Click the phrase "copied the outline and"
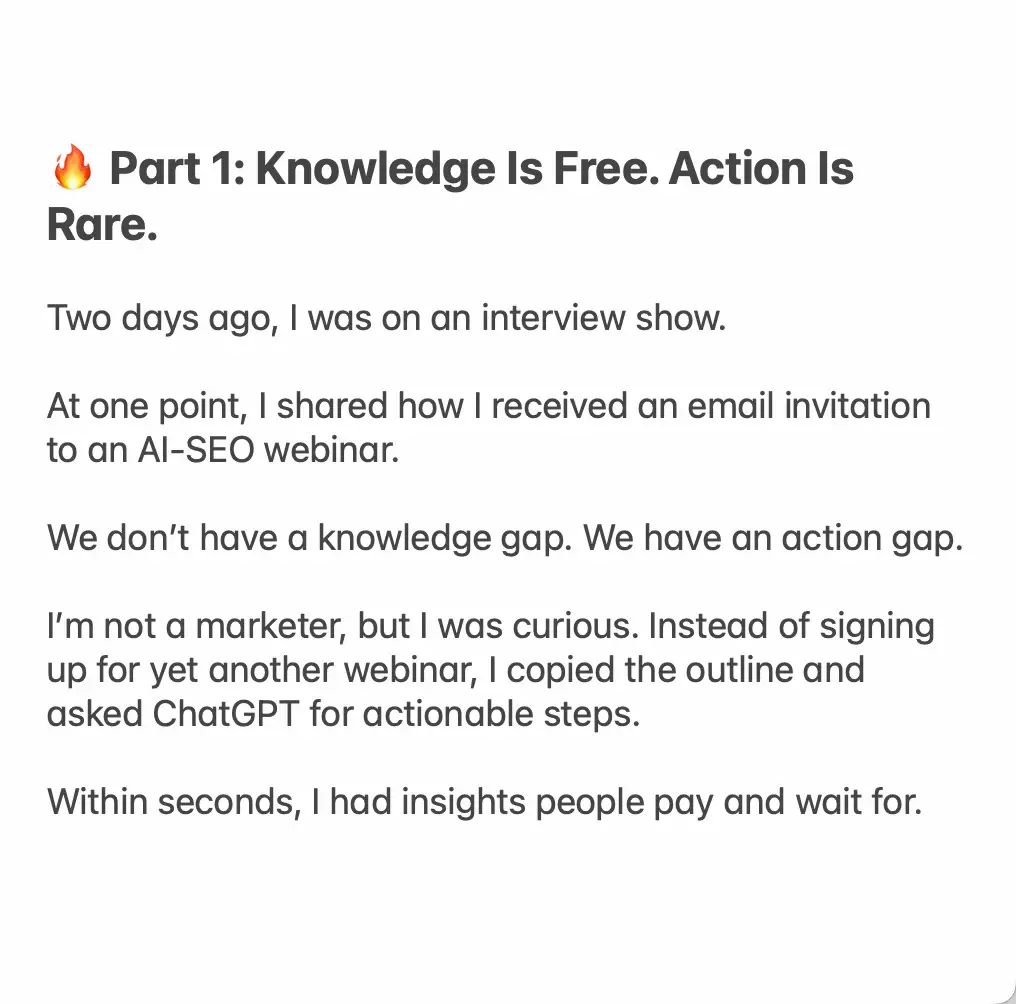 686,670
